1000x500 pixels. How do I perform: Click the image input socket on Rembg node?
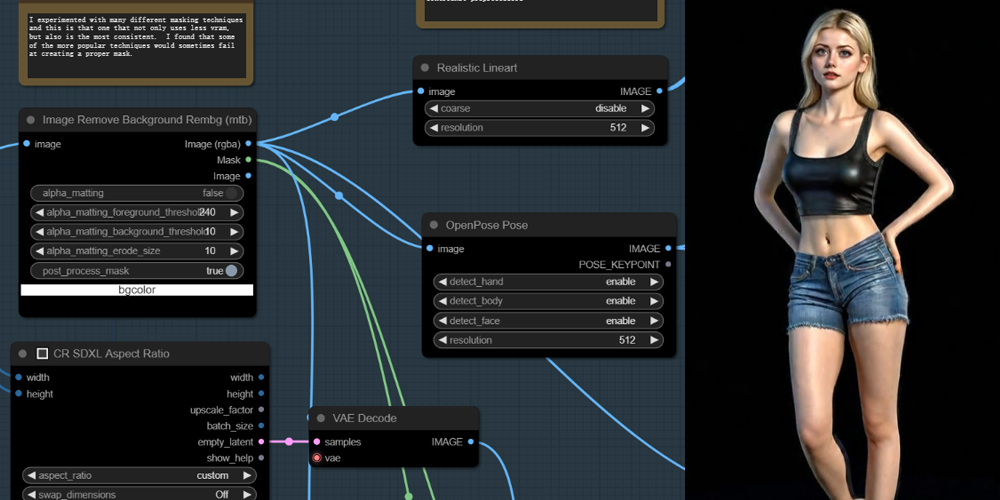click(26, 143)
